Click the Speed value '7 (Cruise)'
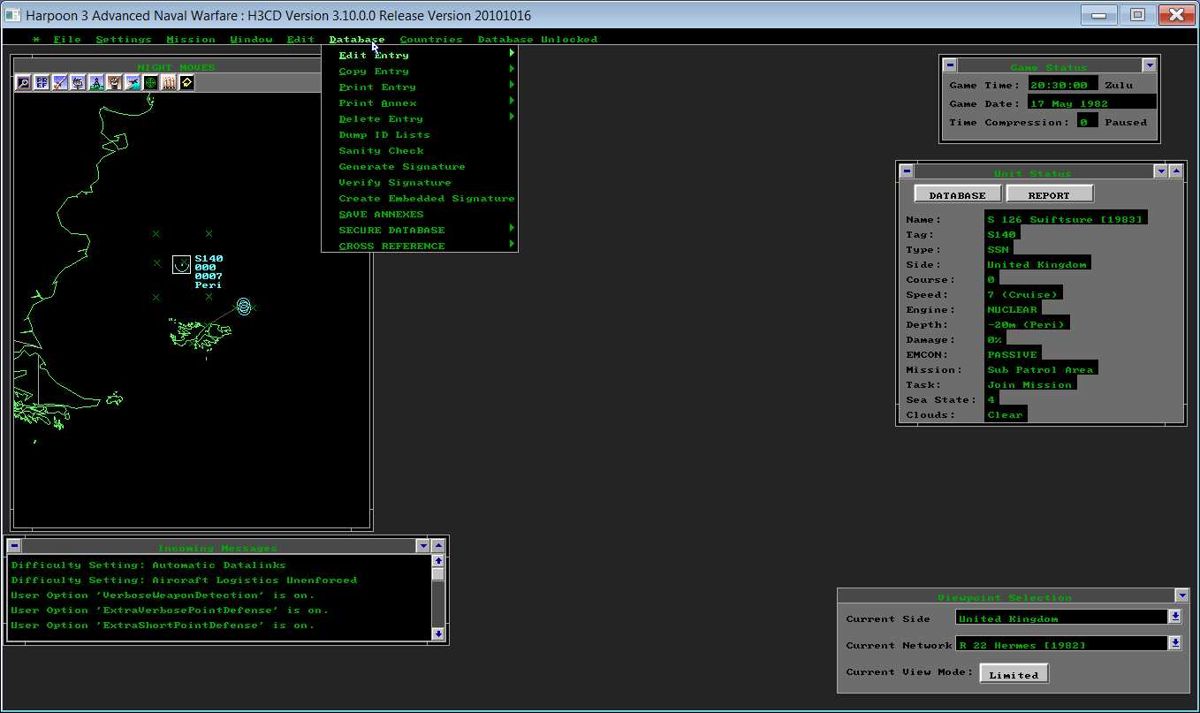 click(1023, 294)
